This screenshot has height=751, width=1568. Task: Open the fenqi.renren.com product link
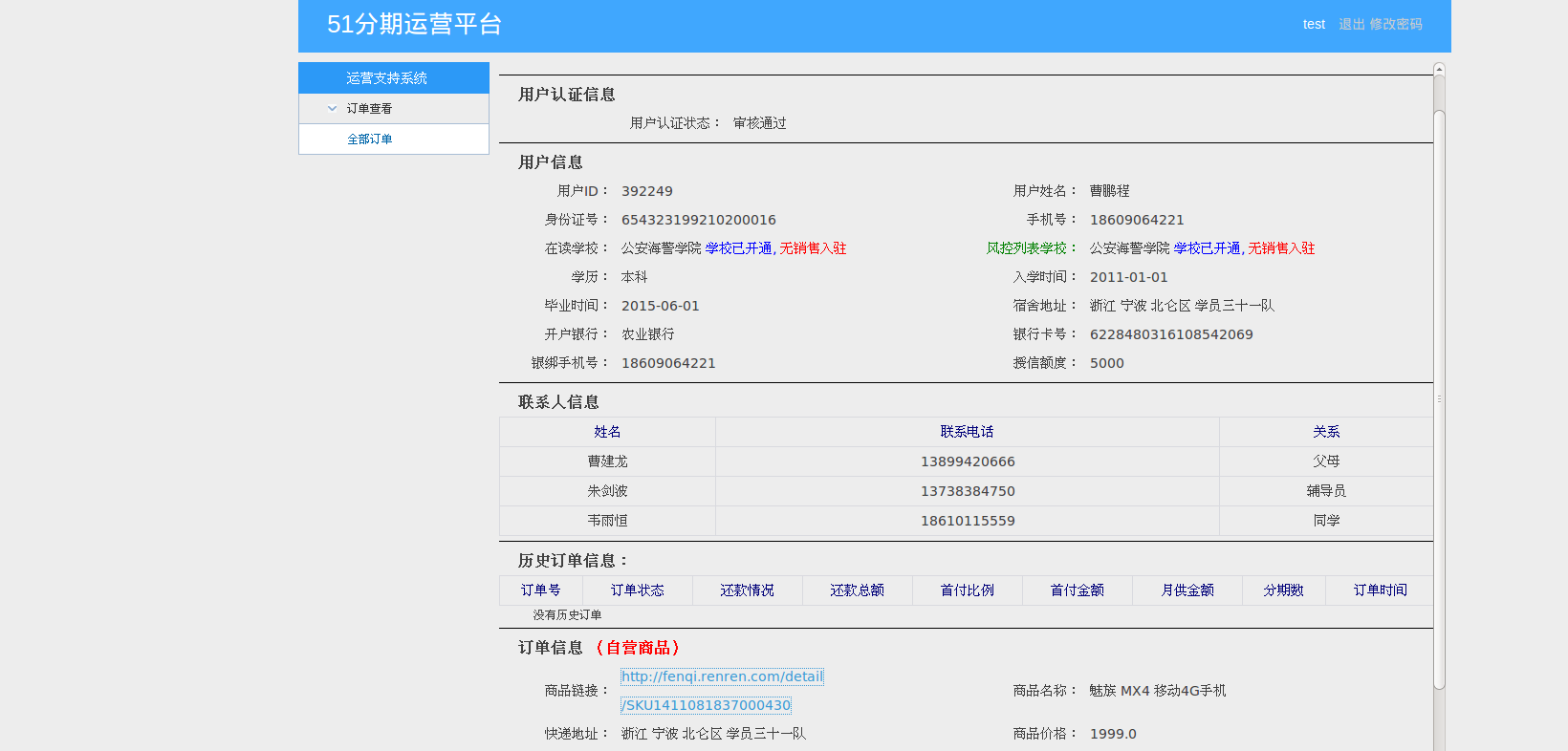pos(722,691)
